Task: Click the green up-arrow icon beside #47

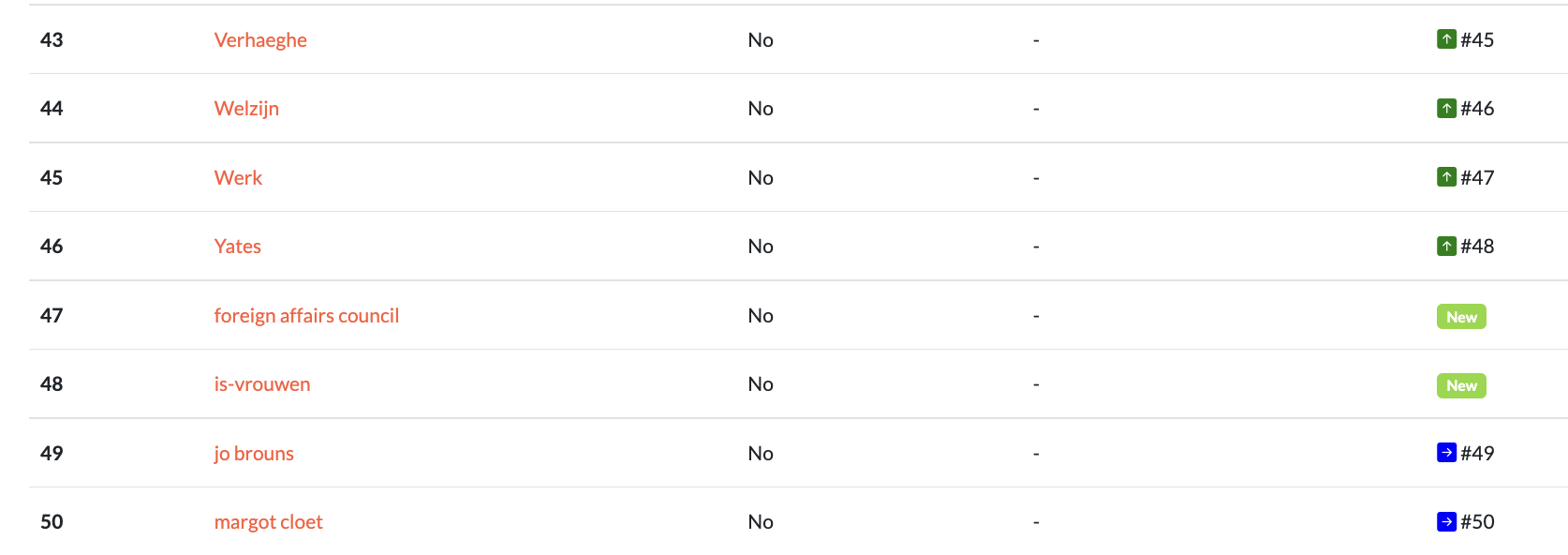Action: [x=1446, y=177]
